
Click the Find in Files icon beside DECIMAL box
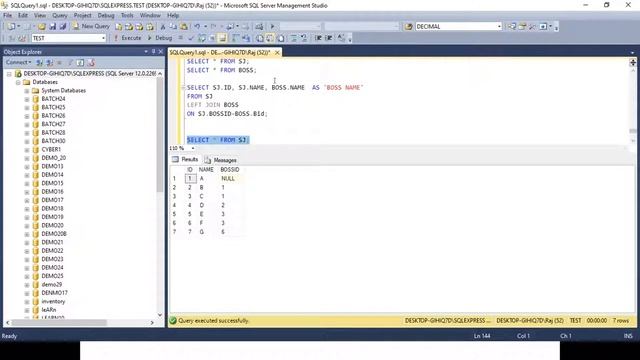[x=408, y=27]
